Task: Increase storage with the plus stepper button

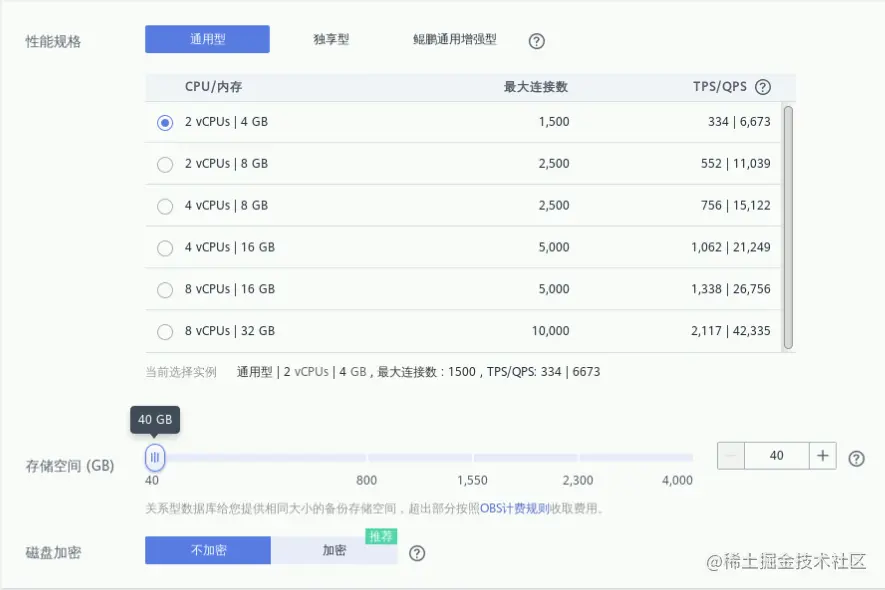Action: coord(822,456)
